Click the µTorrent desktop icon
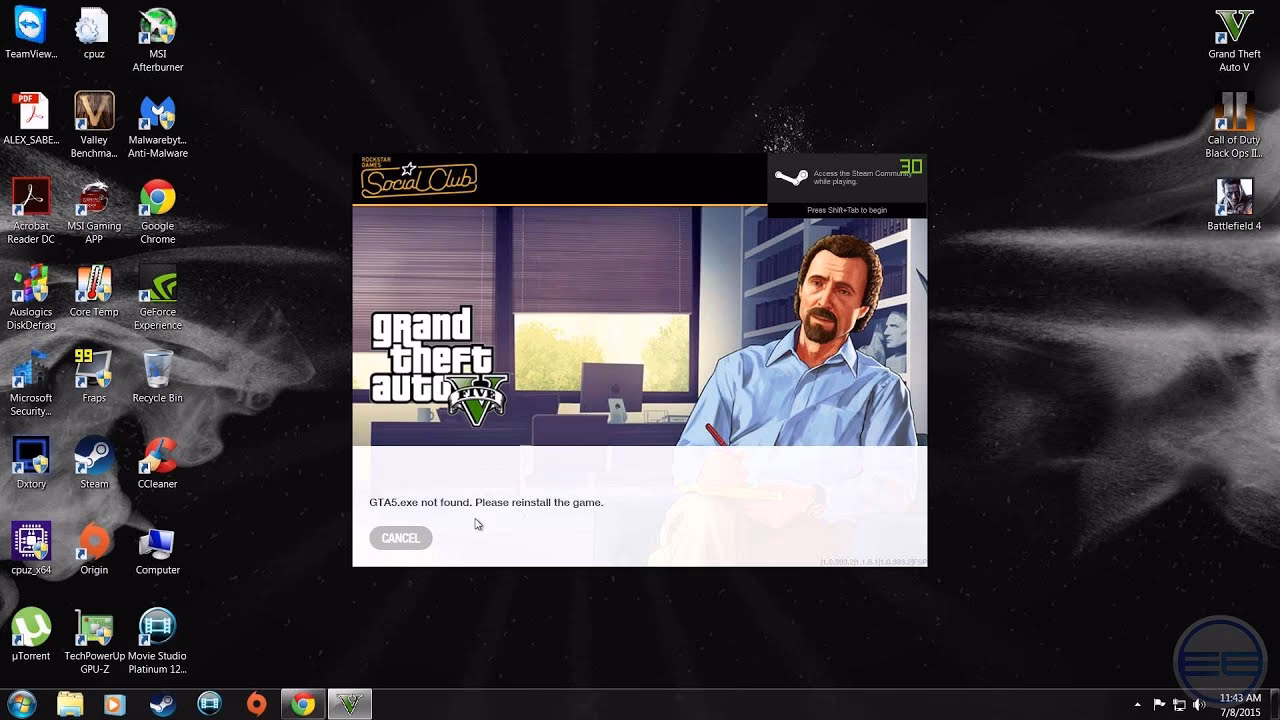 point(31,636)
